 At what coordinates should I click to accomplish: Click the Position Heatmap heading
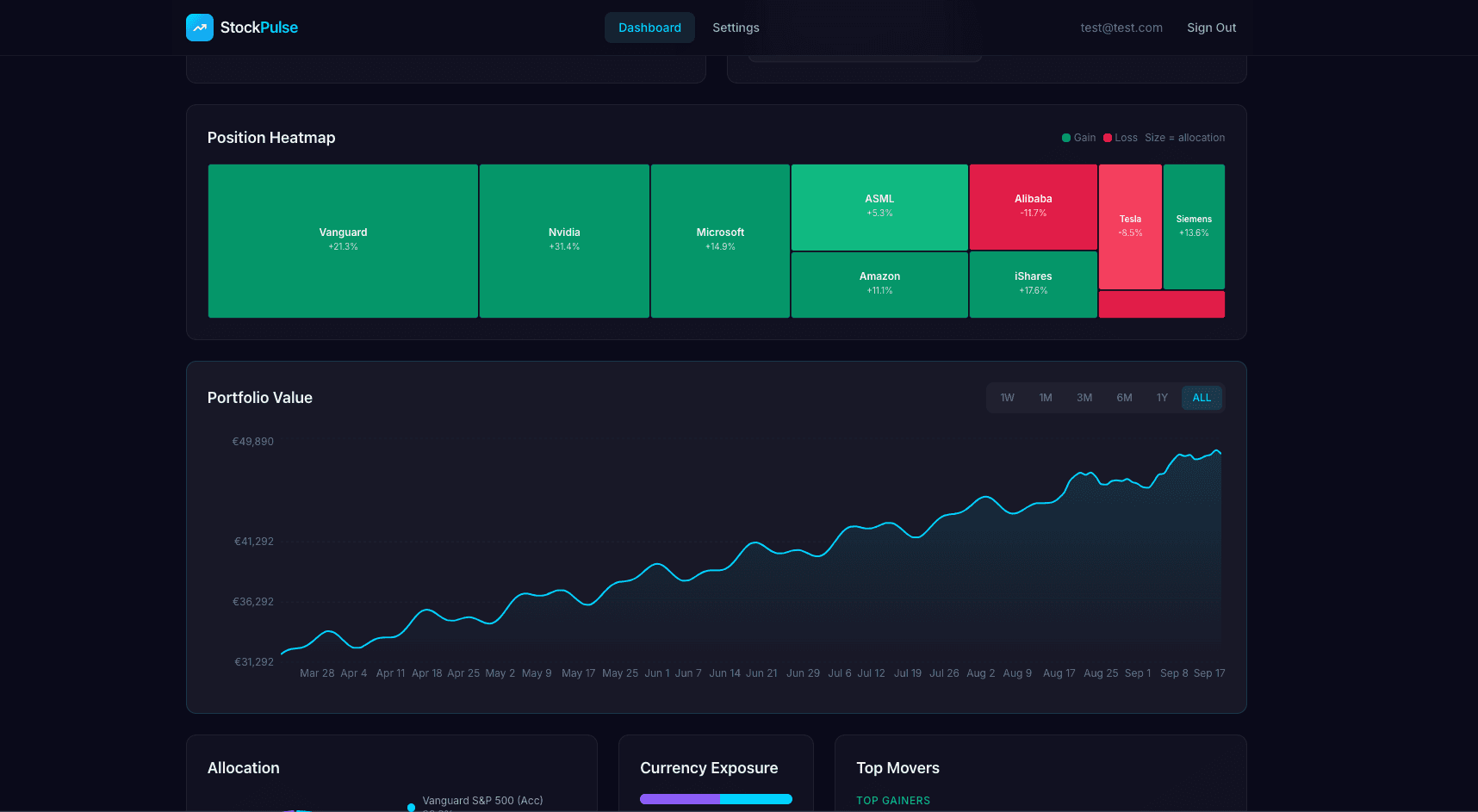tap(271, 138)
